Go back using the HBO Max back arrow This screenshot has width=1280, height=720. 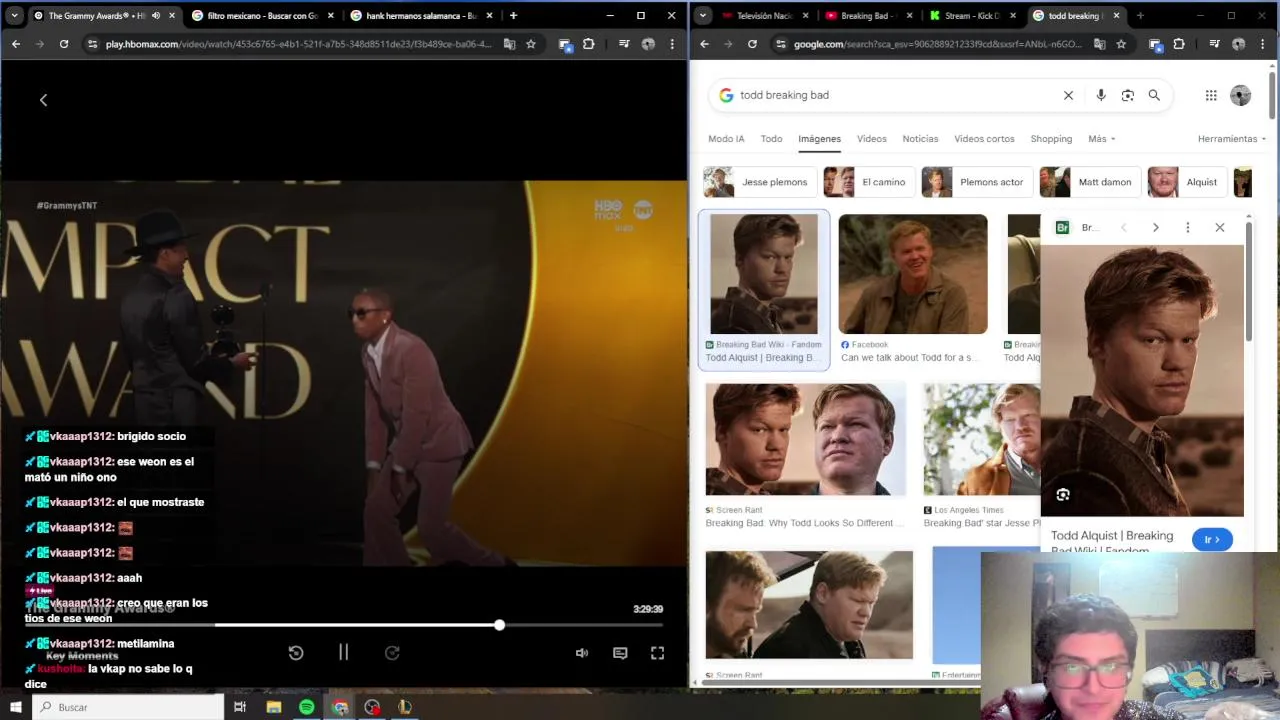click(x=43, y=100)
